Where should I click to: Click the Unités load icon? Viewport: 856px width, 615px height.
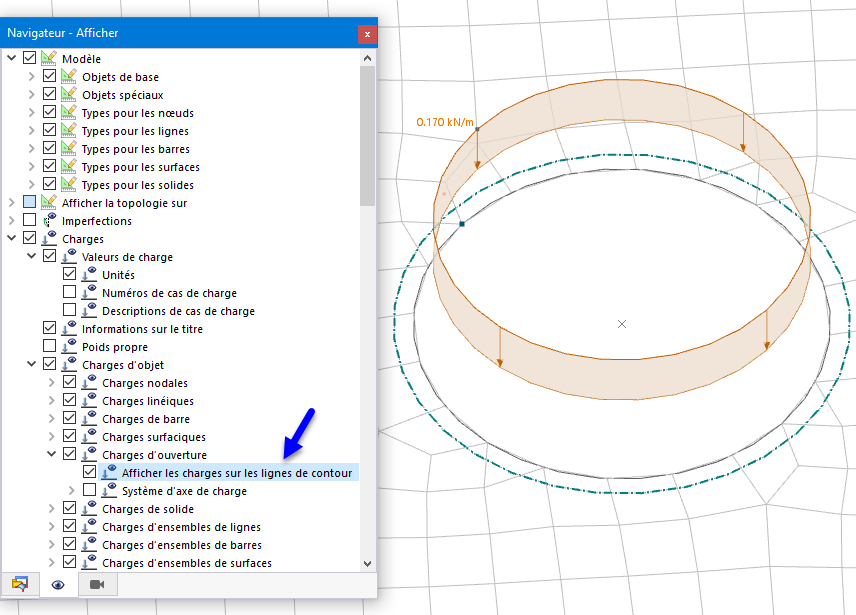coord(89,274)
